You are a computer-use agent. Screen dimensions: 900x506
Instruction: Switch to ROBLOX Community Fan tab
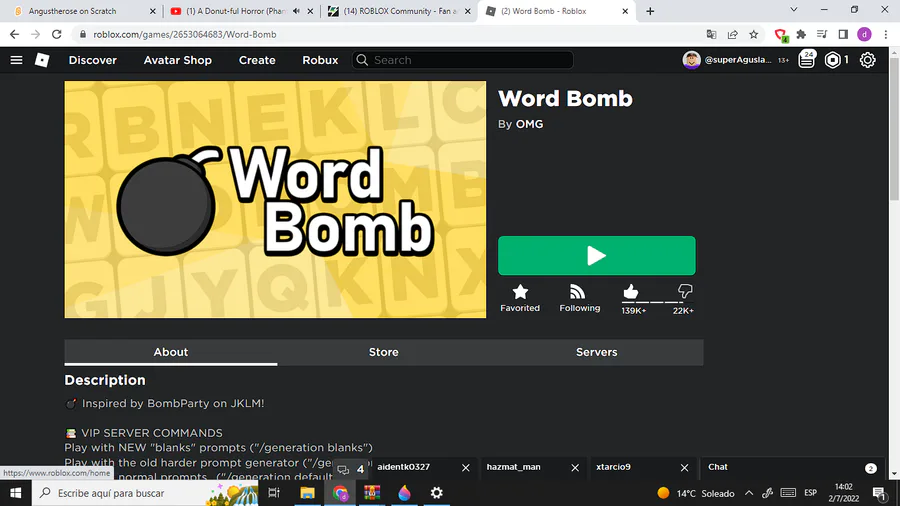pos(394,11)
